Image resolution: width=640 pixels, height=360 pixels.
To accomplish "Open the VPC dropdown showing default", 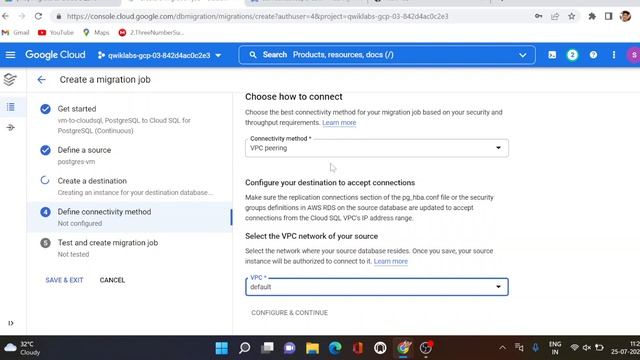I will [377, 287].
